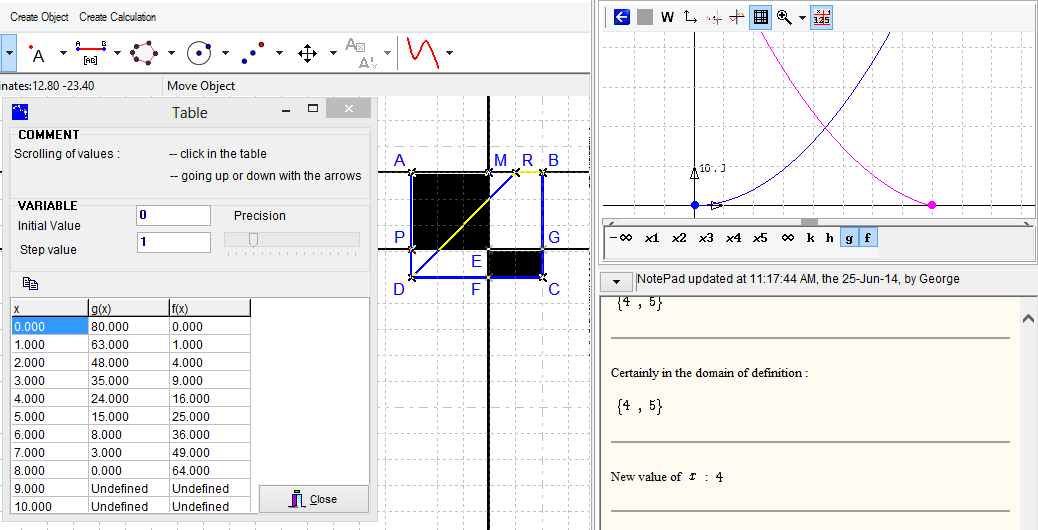1038x530 pixels.
Task: Open the zoom dropdown arrow in graph toolbar
Action: (802, 18)
